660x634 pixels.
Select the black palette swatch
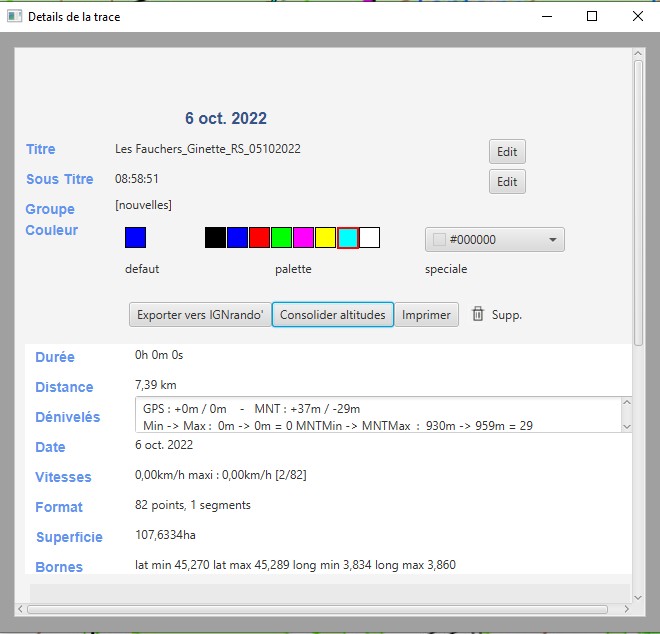point(215,238)
